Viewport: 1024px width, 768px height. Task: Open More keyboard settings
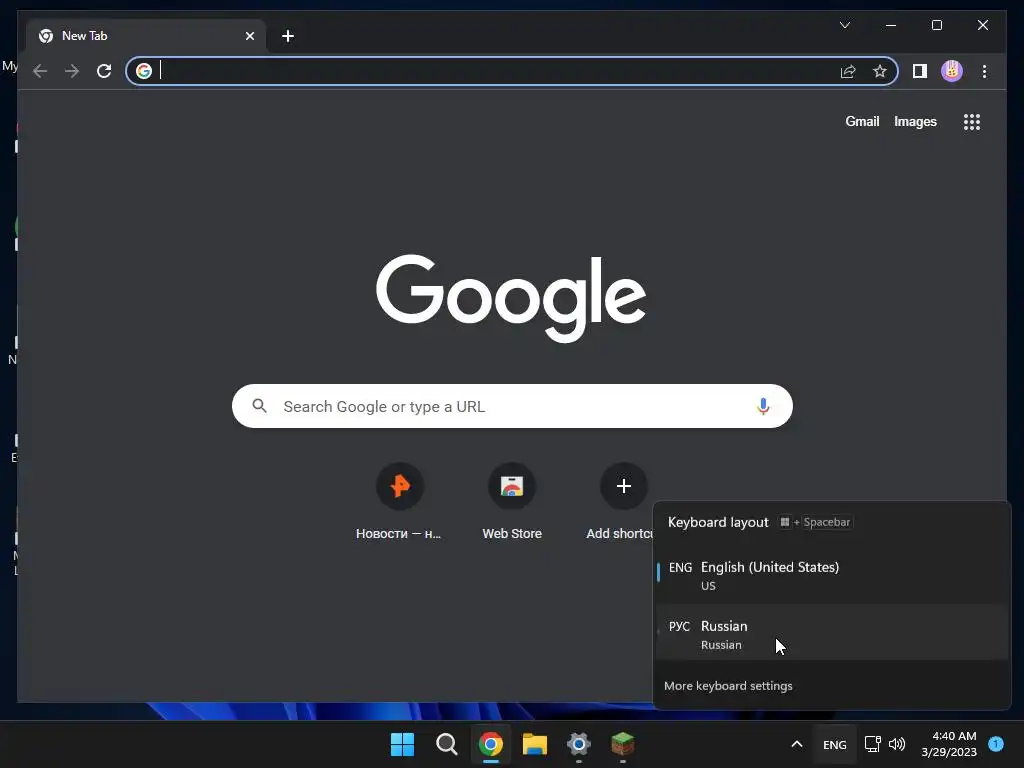tap(728, 686)
